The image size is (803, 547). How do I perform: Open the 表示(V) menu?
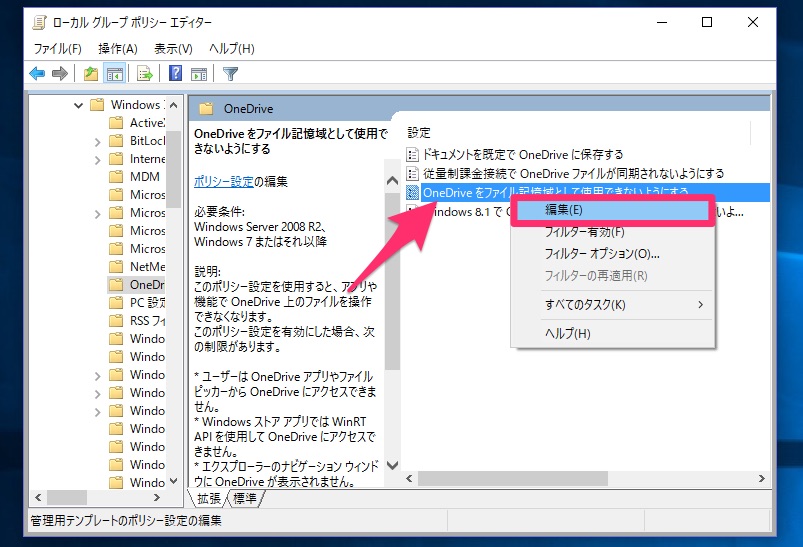click(x=173, y=49)
